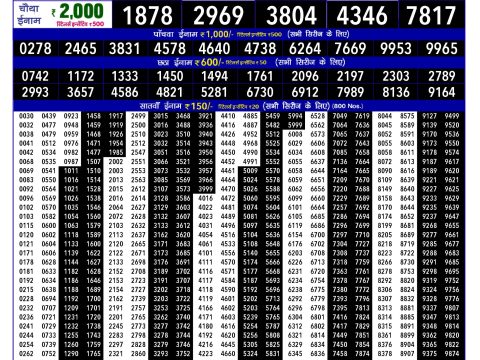Select sixth prize number 2993
480x360 pixels.
pos(35,92)
